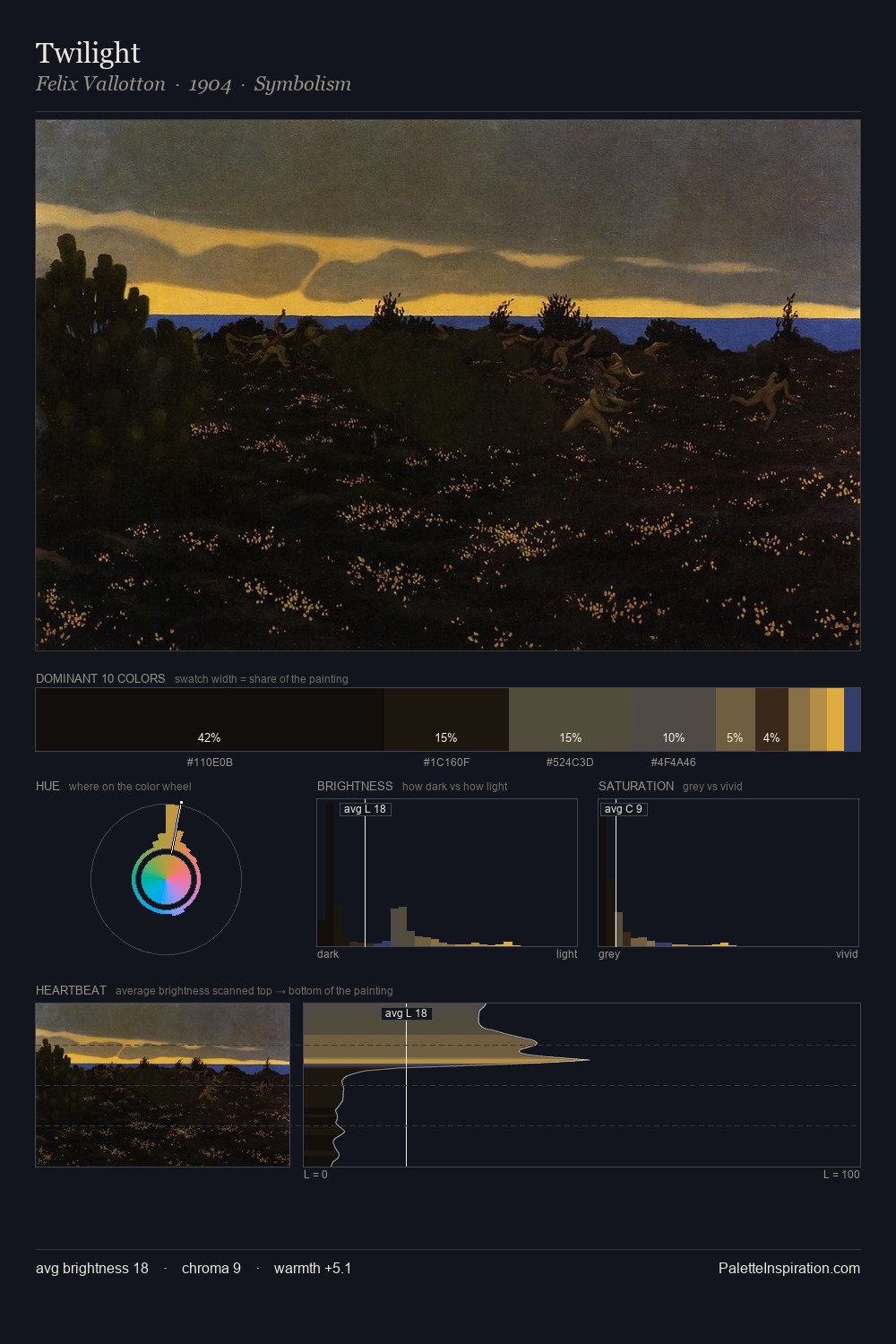Click the 'HUE' section heading
The image size is (896, 1344).
pos(47,786)
